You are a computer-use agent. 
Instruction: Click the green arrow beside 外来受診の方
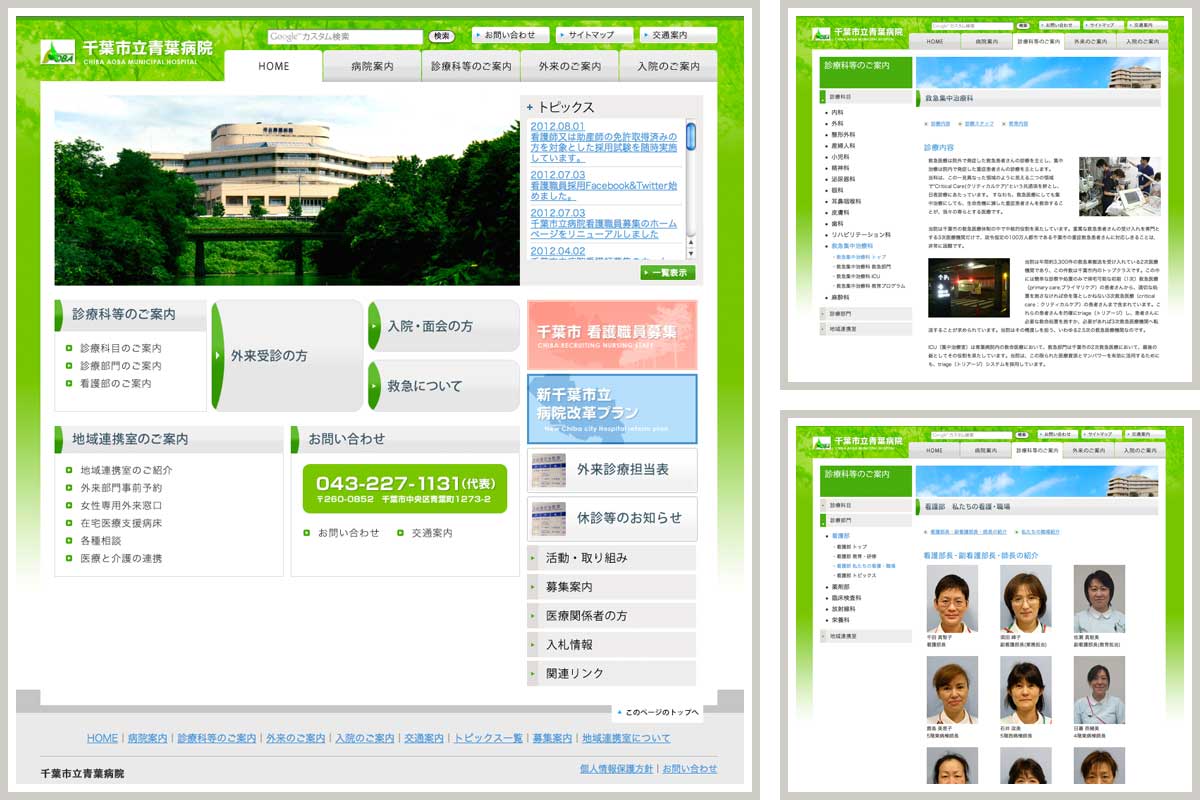(x=218, y=356)
